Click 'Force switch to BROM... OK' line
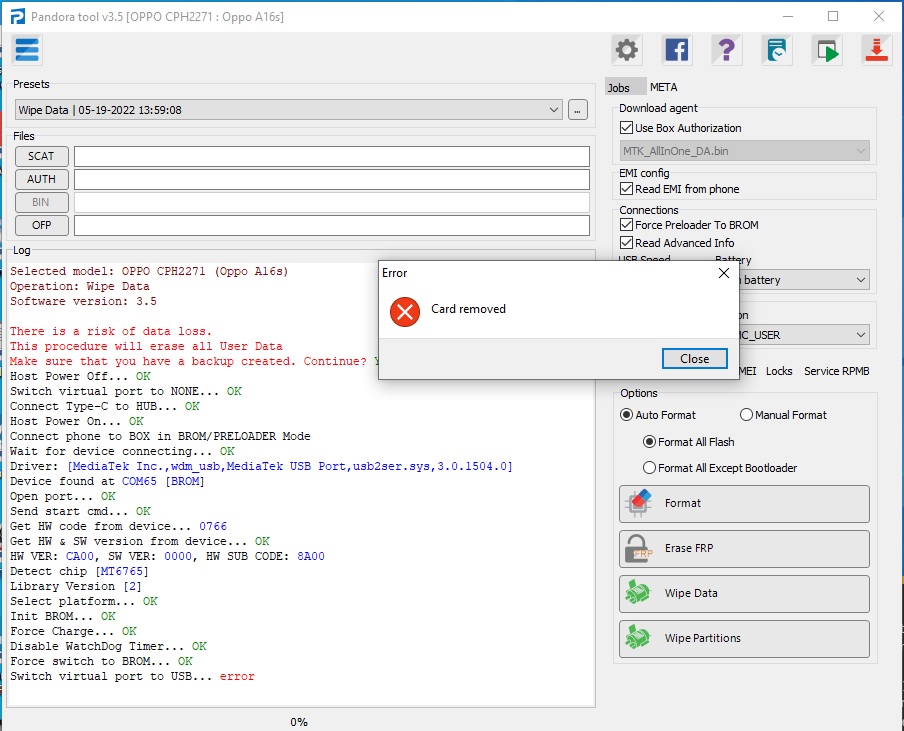Image resolution: width=904 pixels, height=731 pixels. point(101,661)
